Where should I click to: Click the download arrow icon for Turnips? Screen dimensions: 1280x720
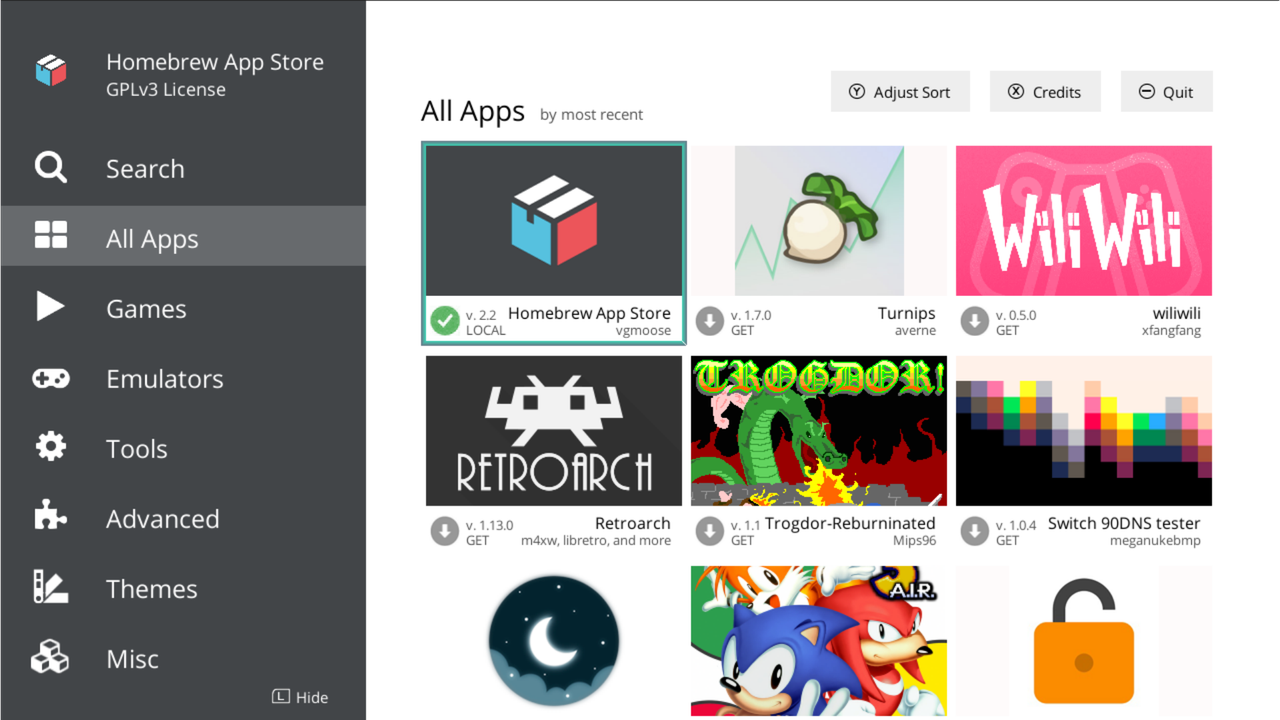click(x=710, y=321)
